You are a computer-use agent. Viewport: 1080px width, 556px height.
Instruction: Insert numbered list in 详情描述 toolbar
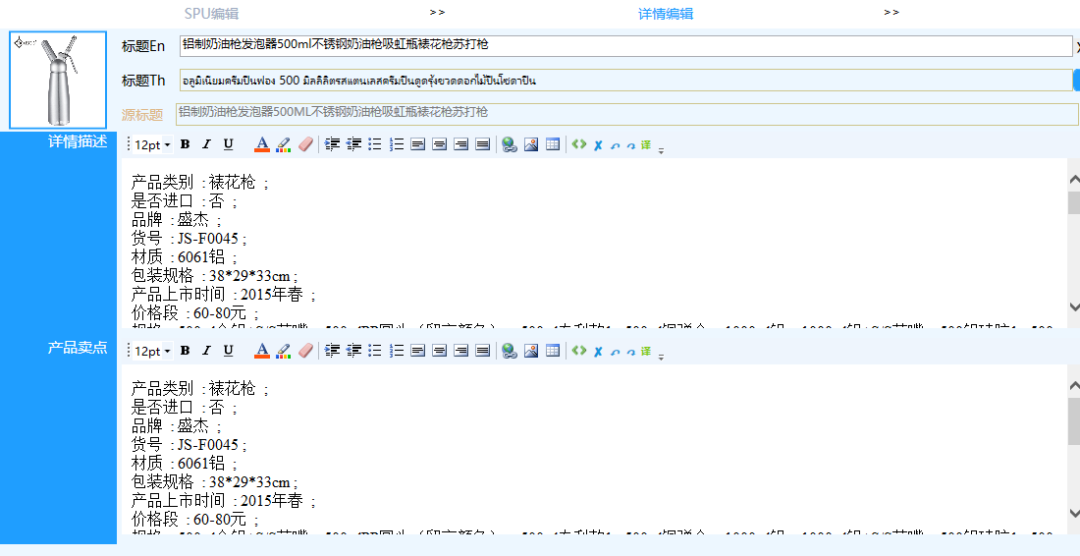coord(397,144)
